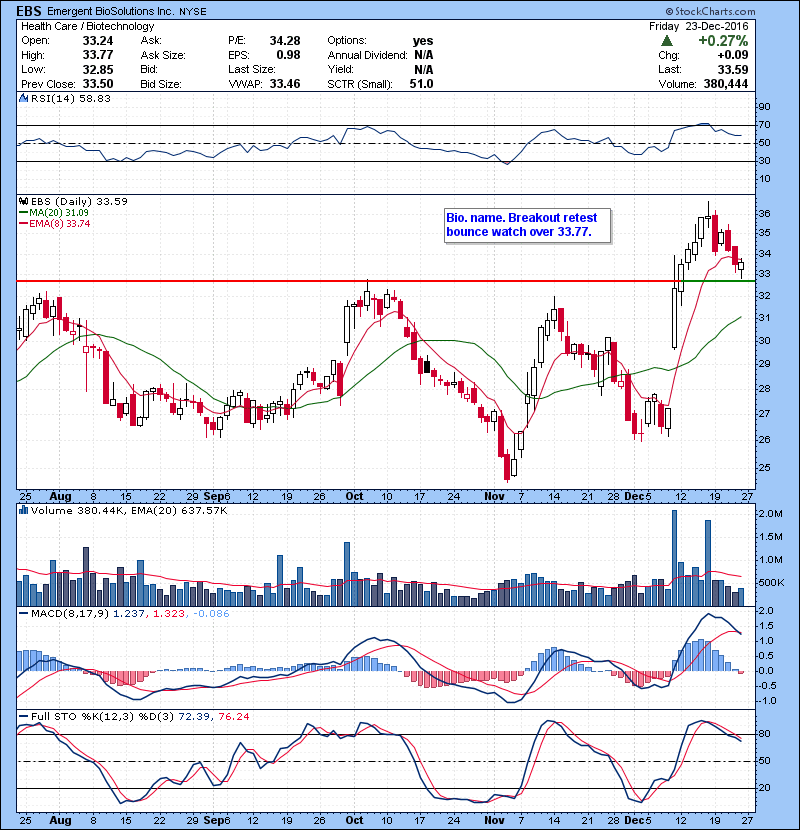Click the date 'Friday 23-Dec-2016'
The image size is (800, 830).
699,26
